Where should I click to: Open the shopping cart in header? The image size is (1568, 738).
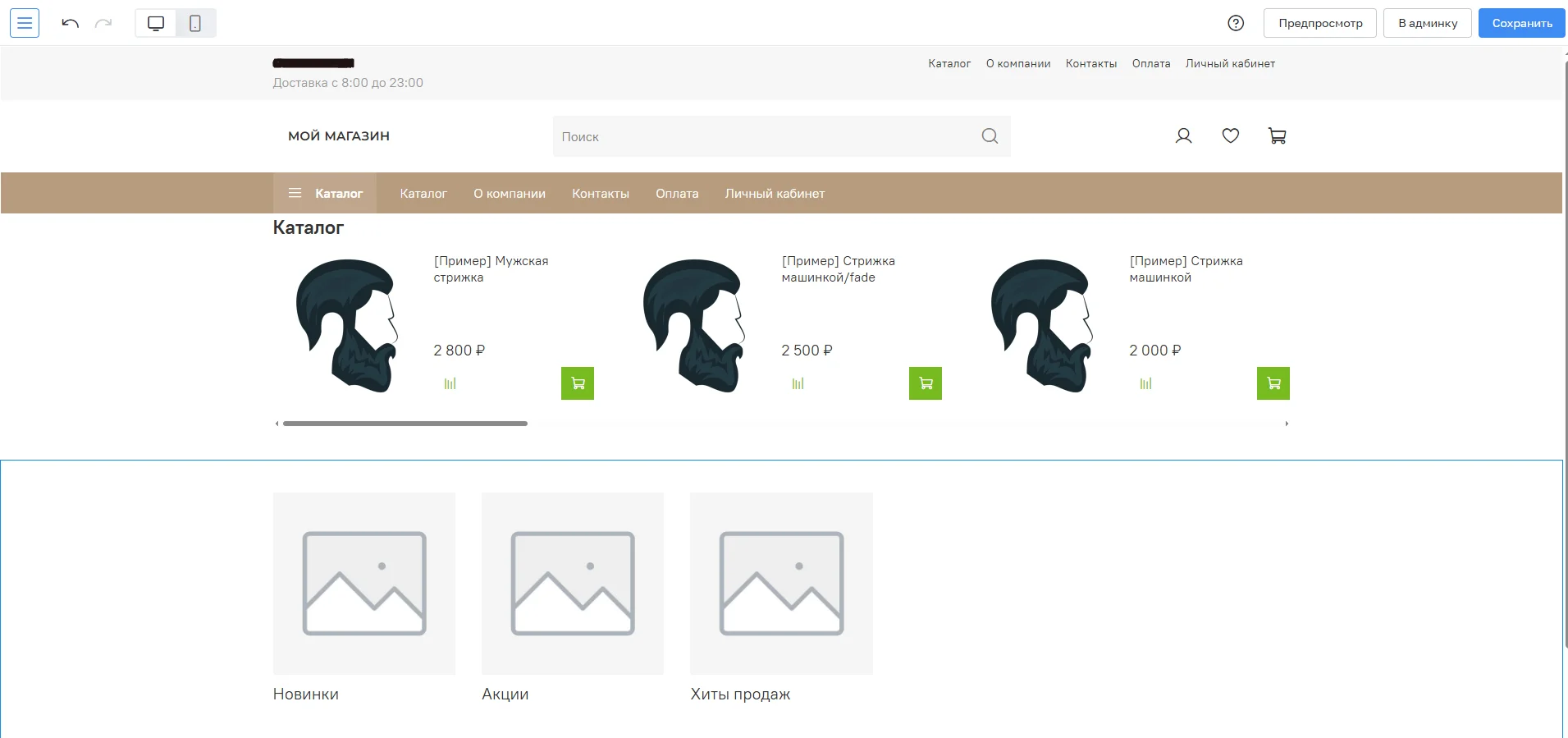point(1277,136)
